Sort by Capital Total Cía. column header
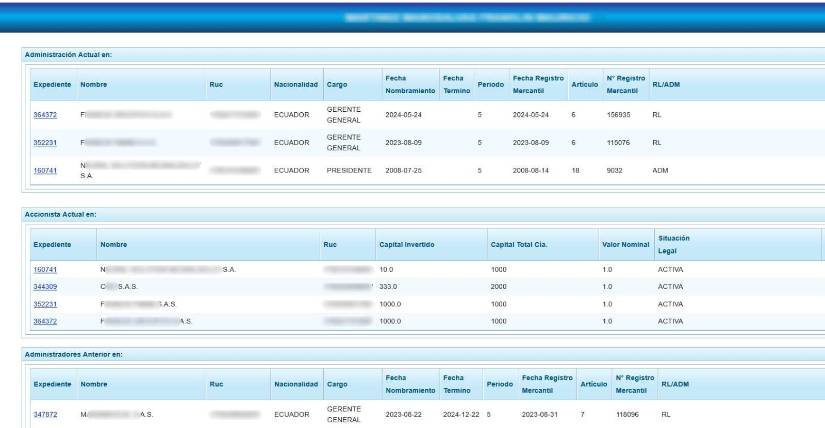This screenshot has height=428, width=825. click(x=518, y=243)
